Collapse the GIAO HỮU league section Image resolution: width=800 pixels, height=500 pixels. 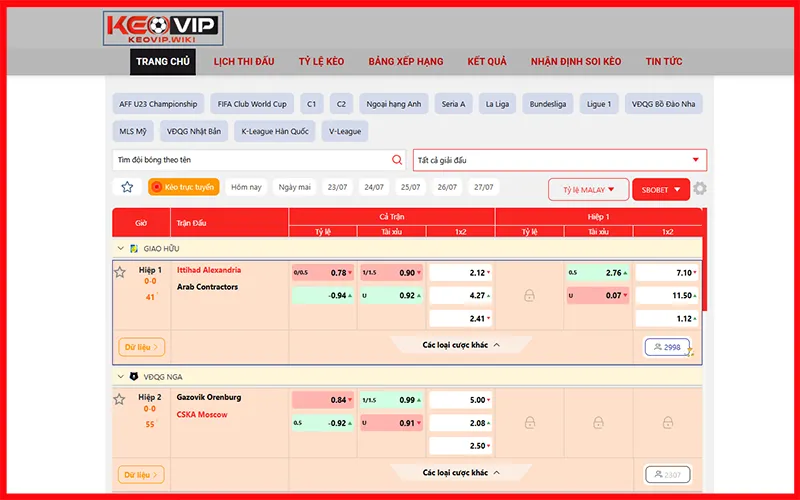(121, 248)
